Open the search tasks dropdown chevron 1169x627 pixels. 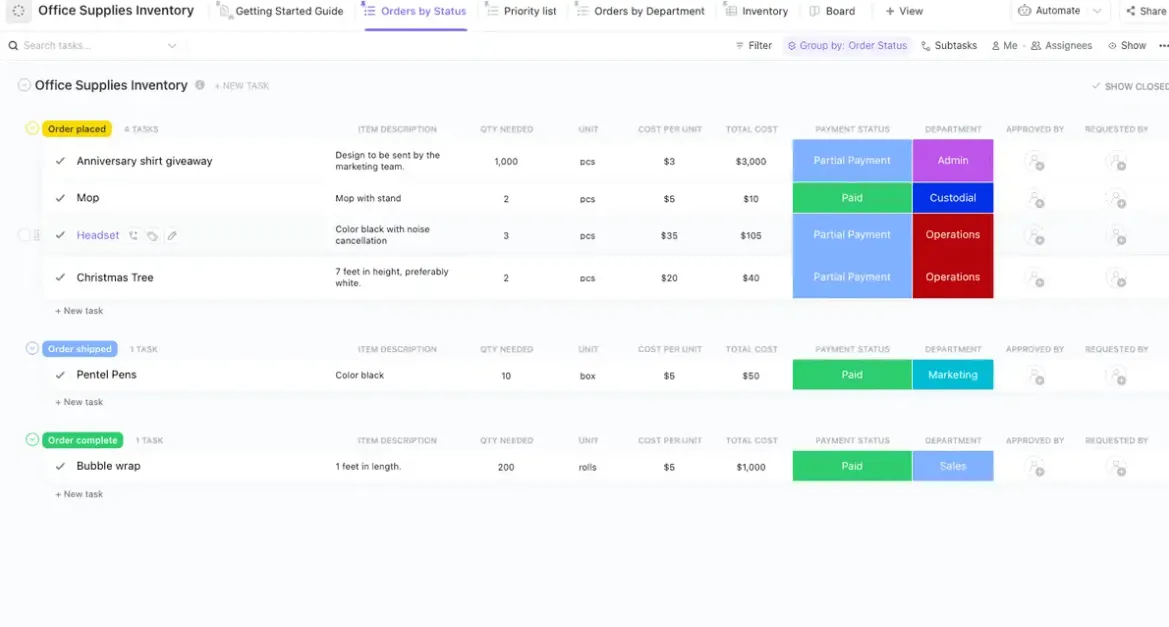click(x=172, y=45)
